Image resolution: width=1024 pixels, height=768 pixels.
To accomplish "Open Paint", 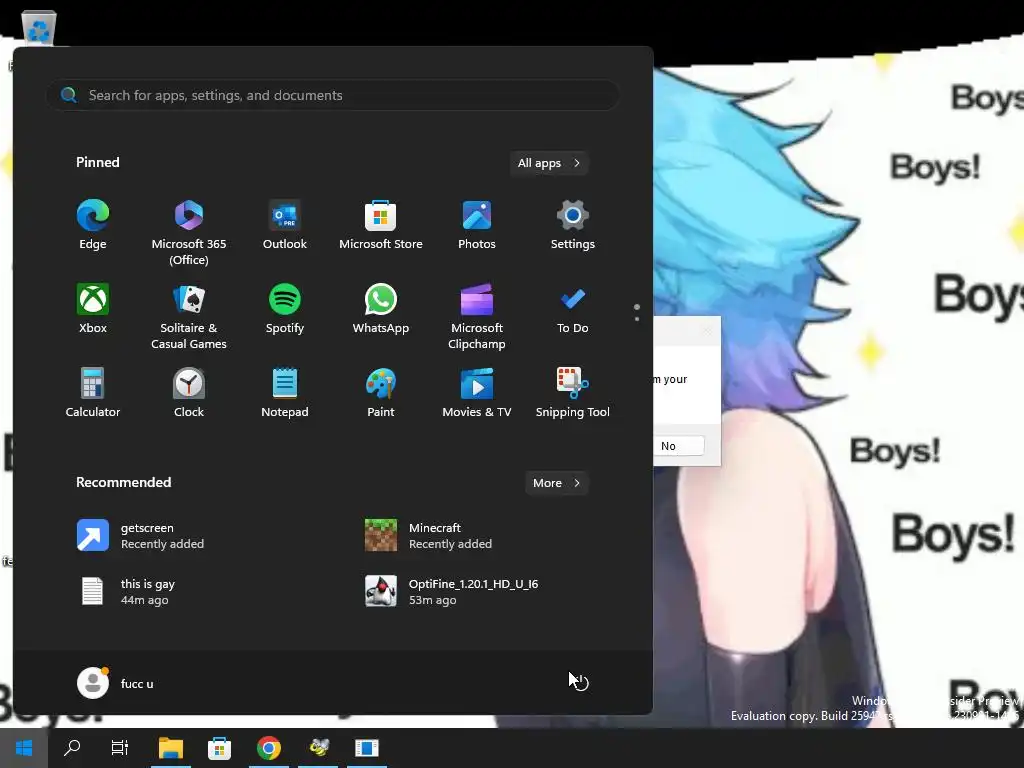I will click(381, 392).
